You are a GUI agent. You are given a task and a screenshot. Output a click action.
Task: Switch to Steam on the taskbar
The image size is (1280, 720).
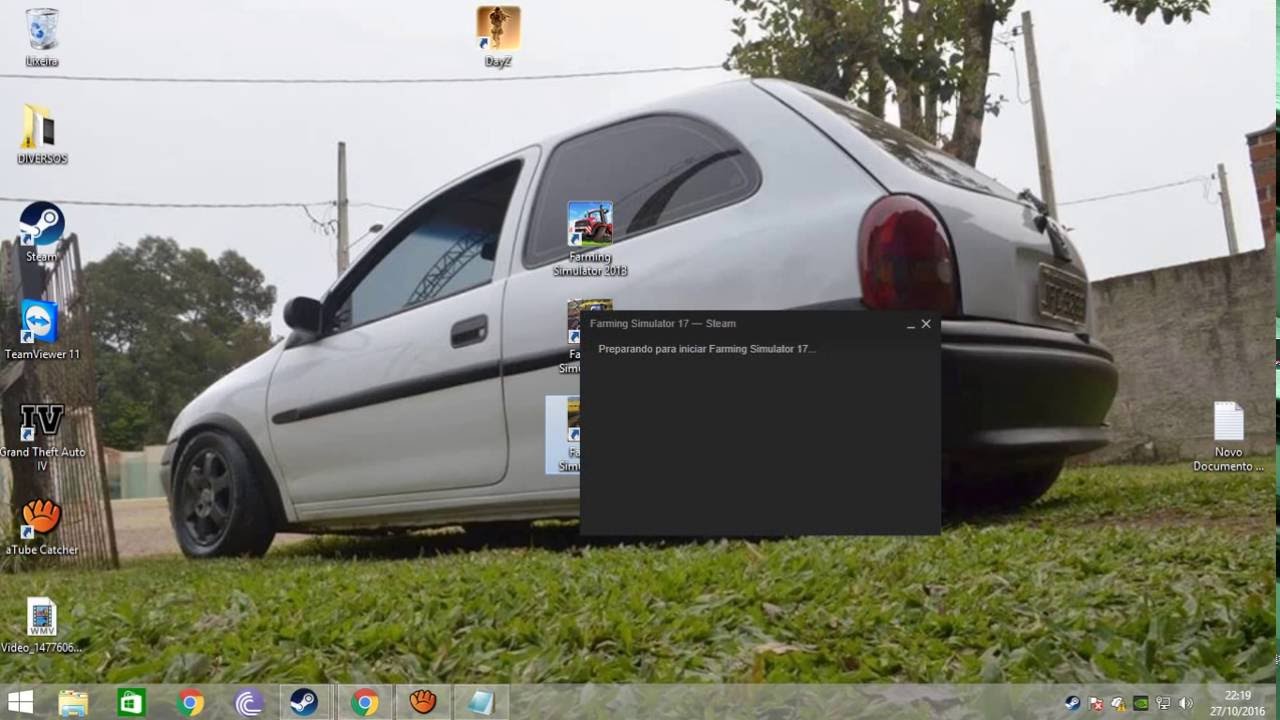304,703
